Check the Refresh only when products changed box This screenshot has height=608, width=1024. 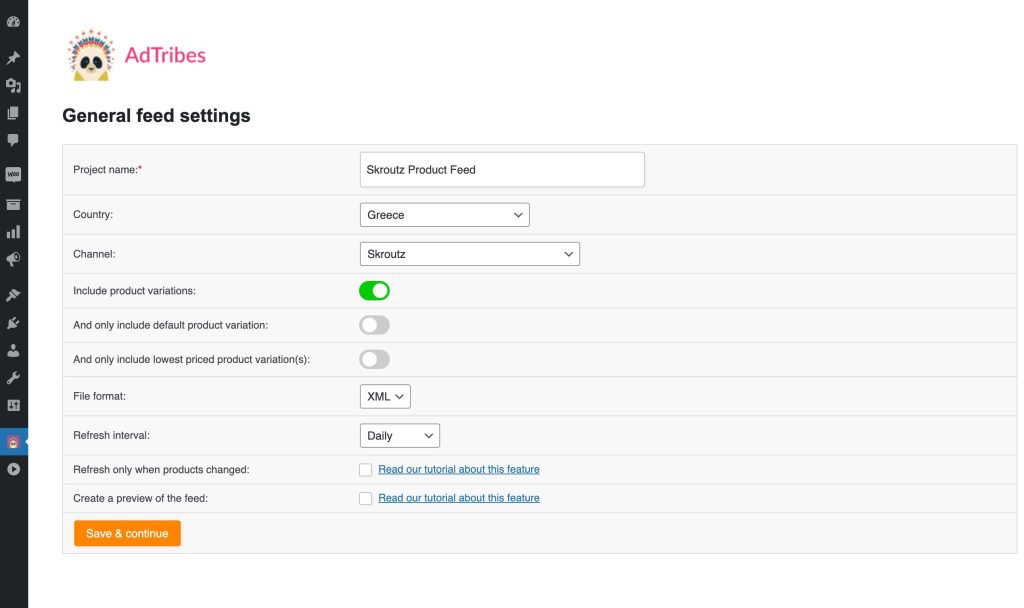[x=366, y=470]
